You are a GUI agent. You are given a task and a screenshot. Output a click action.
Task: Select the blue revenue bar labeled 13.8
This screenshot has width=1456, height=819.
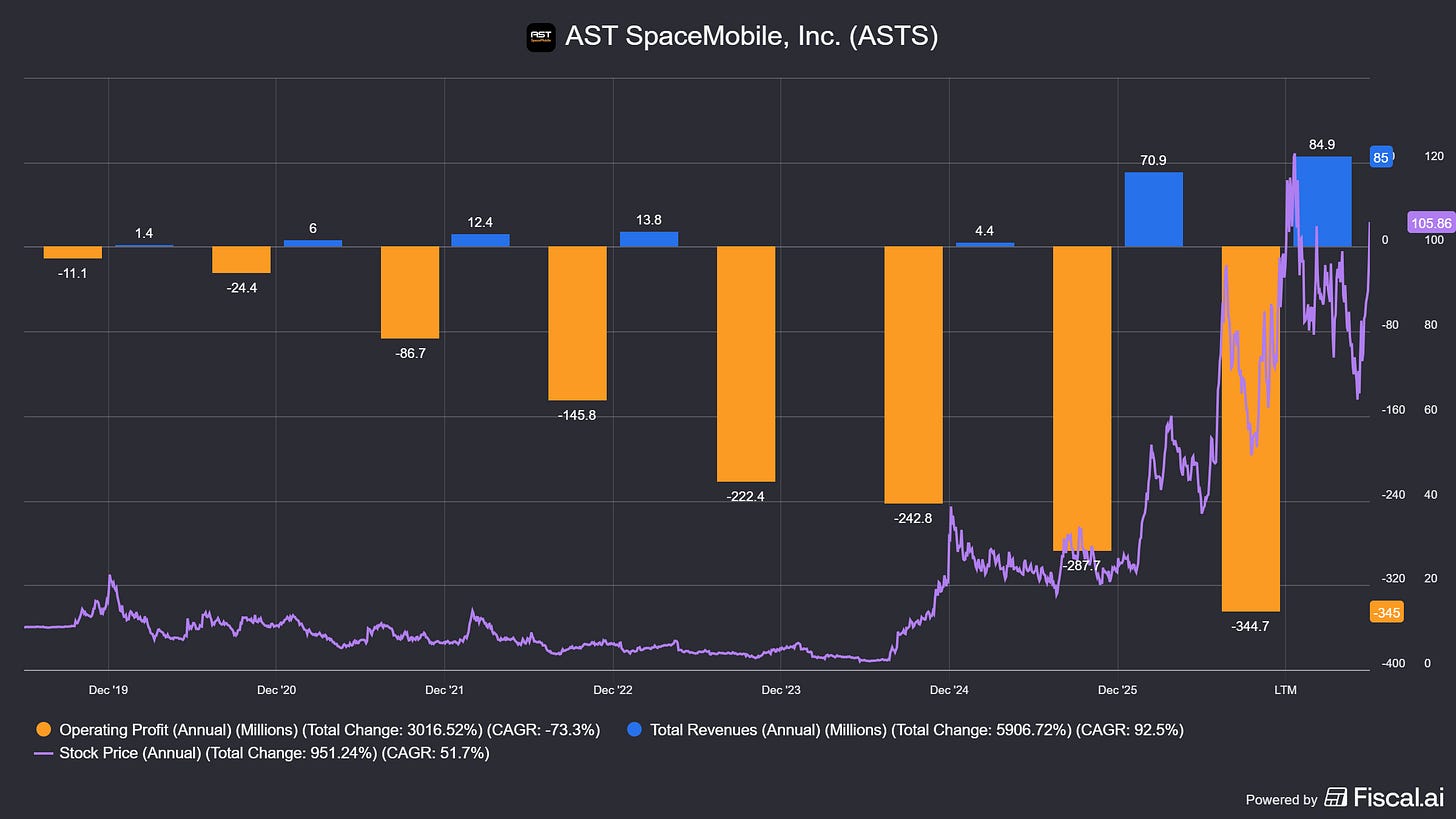click(x=649, y=239)
